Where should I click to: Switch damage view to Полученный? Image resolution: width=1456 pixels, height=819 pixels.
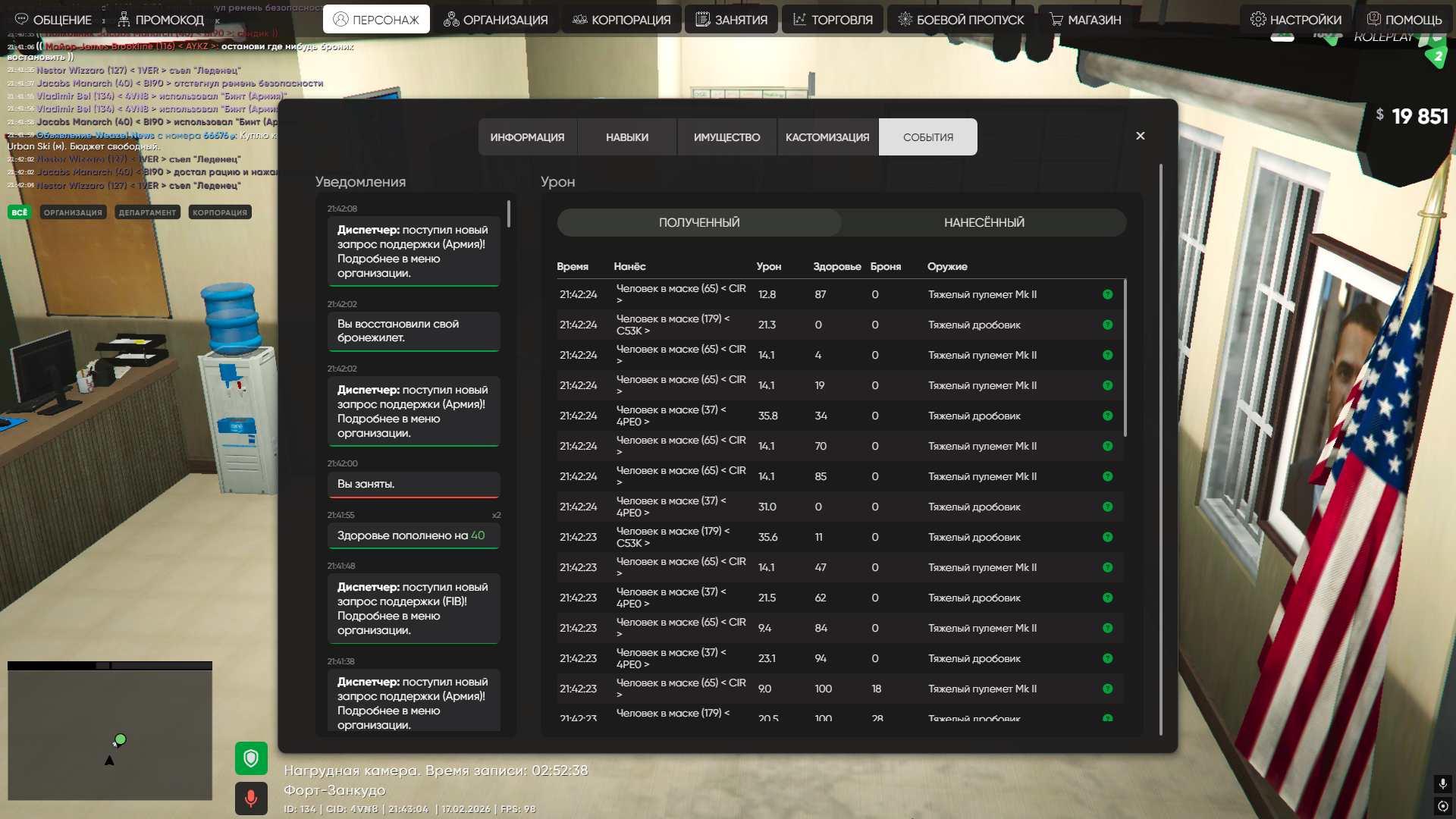[x=698, y=222]
